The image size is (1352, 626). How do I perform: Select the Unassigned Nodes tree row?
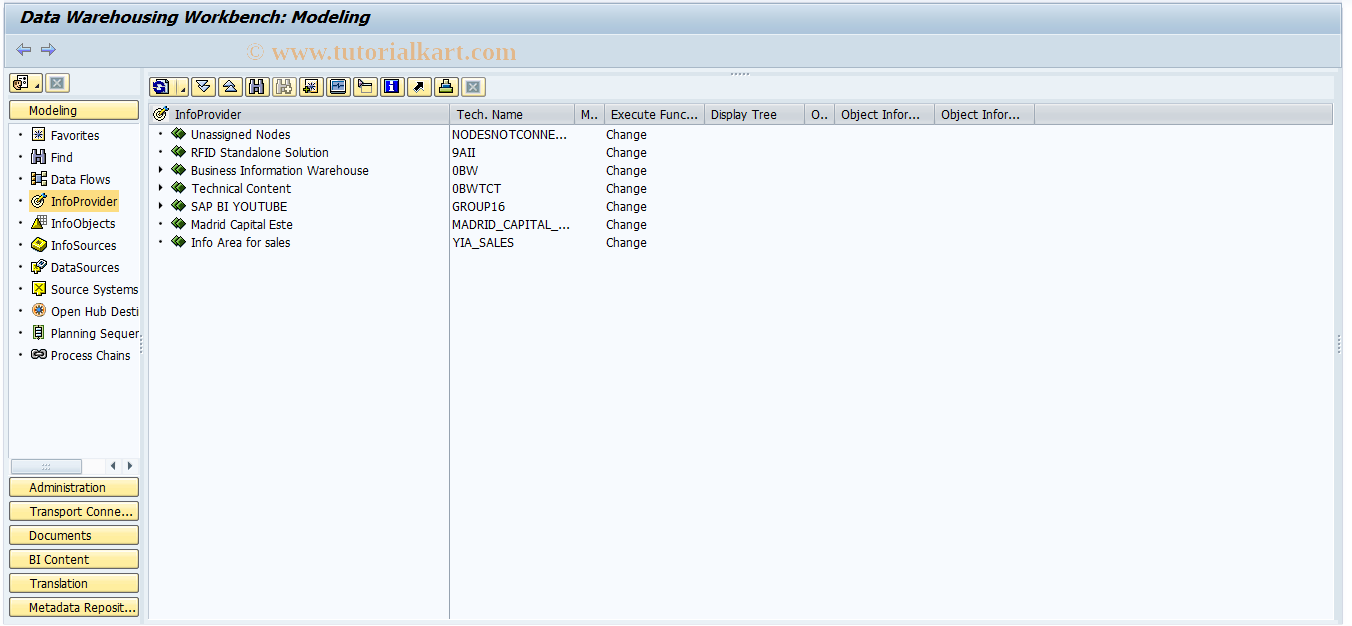[x=240, y=134]
